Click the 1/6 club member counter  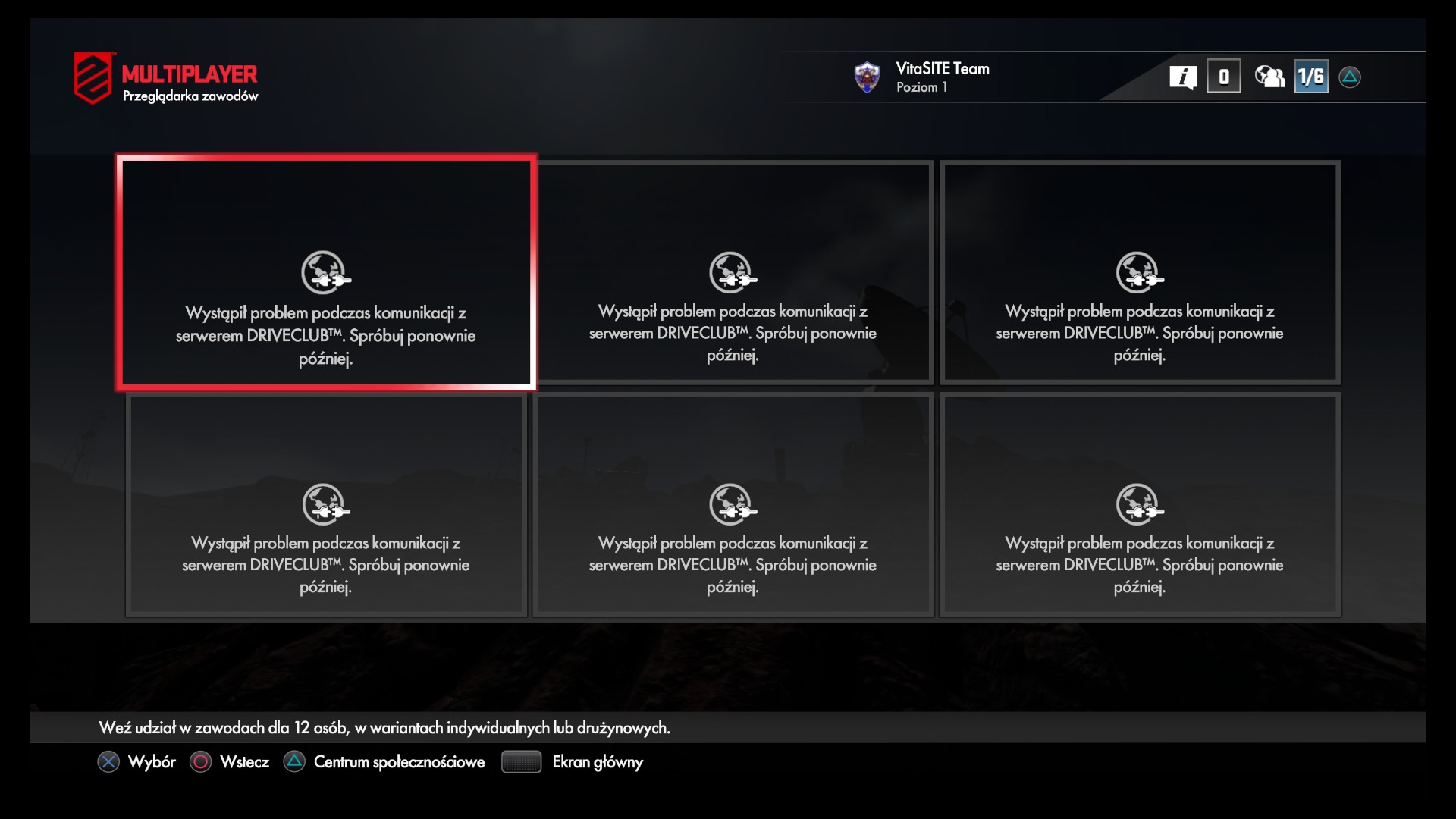click(x=1311, y=77)
